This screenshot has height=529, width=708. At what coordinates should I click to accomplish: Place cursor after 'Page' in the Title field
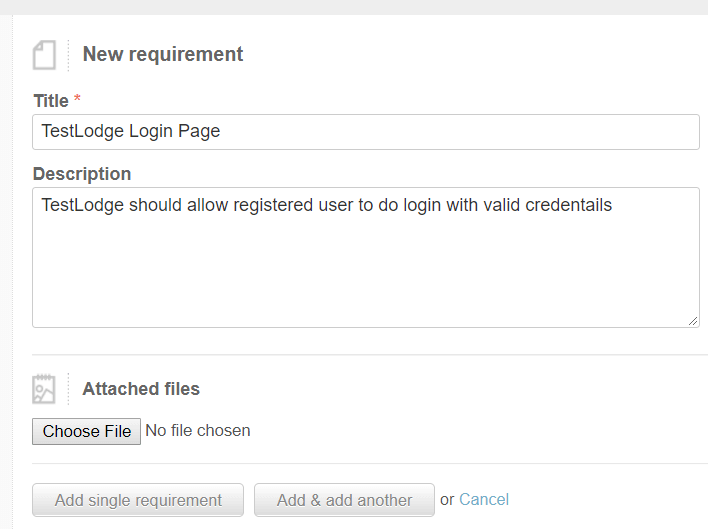click(x=221, y=131)
